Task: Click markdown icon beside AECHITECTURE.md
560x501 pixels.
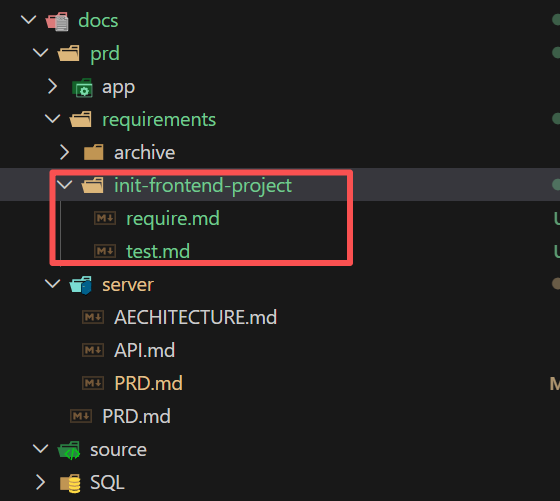Action: click(93, 317)
